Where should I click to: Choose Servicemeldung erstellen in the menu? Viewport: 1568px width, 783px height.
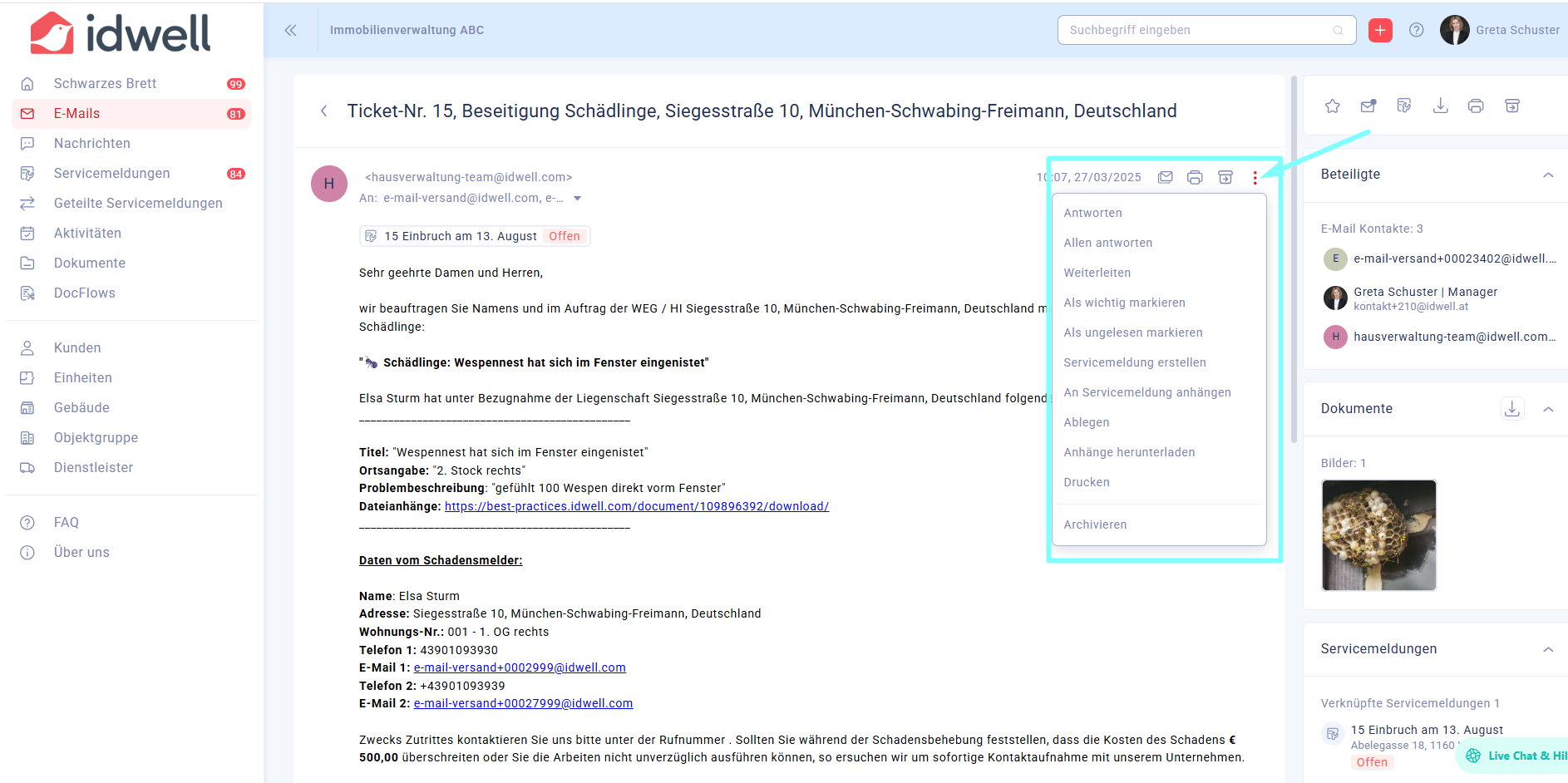click(1134, 362)
